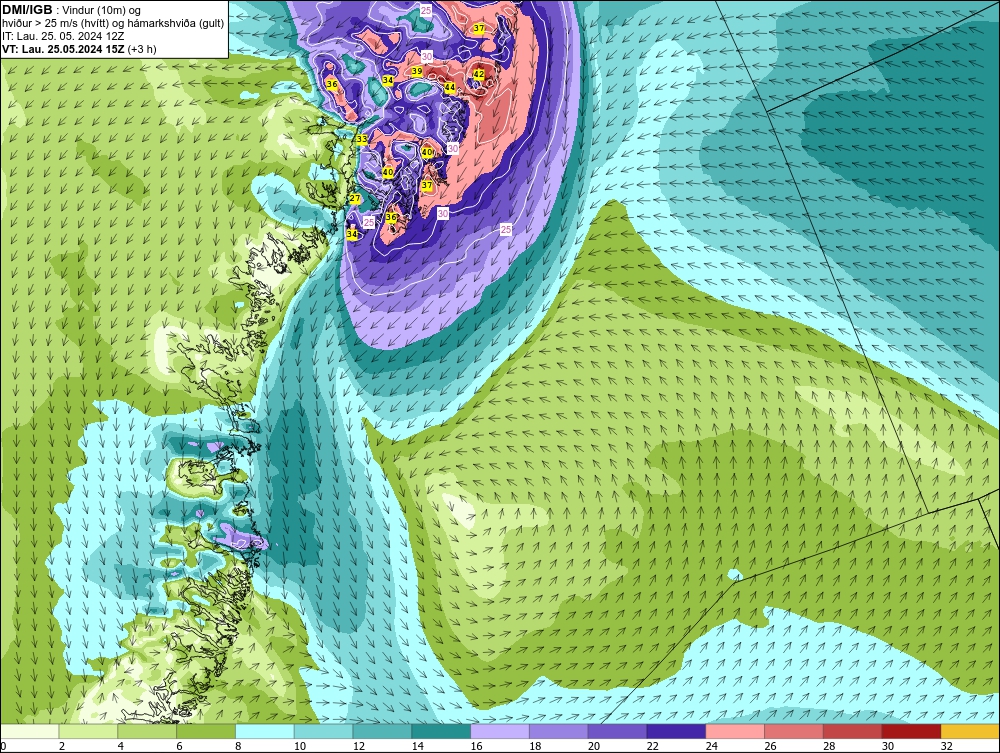Viewport: 1000px width, 753px height.
Task: Click the pale green 2–4 legend swatch
Action: tap(89, 731)
